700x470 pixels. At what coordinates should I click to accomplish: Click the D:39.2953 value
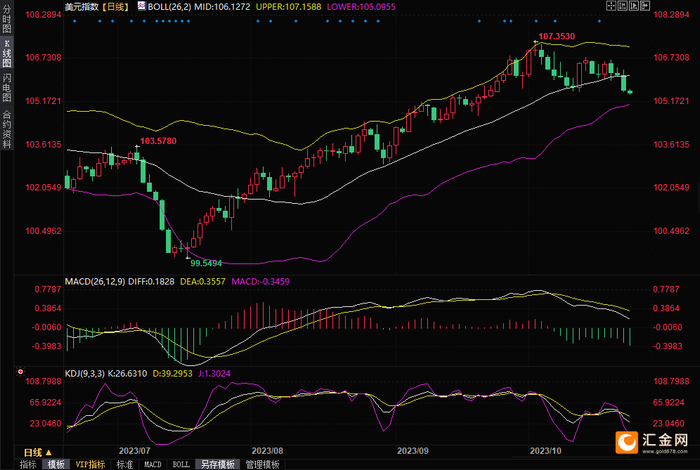172,374
